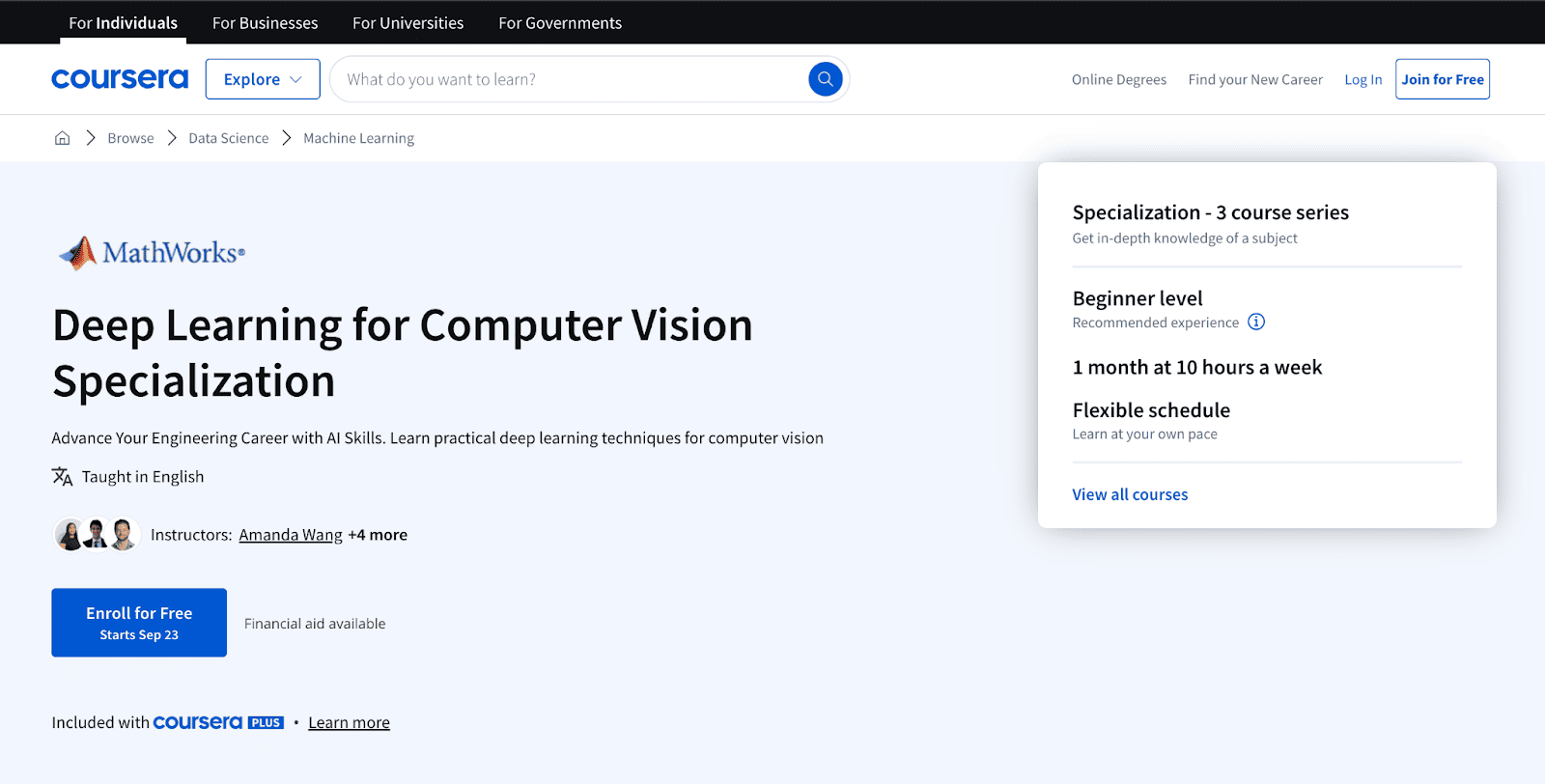This screenshot has height=784, width=1545.
Task: Click the Beginner level heading
Action: [1138, 298]
